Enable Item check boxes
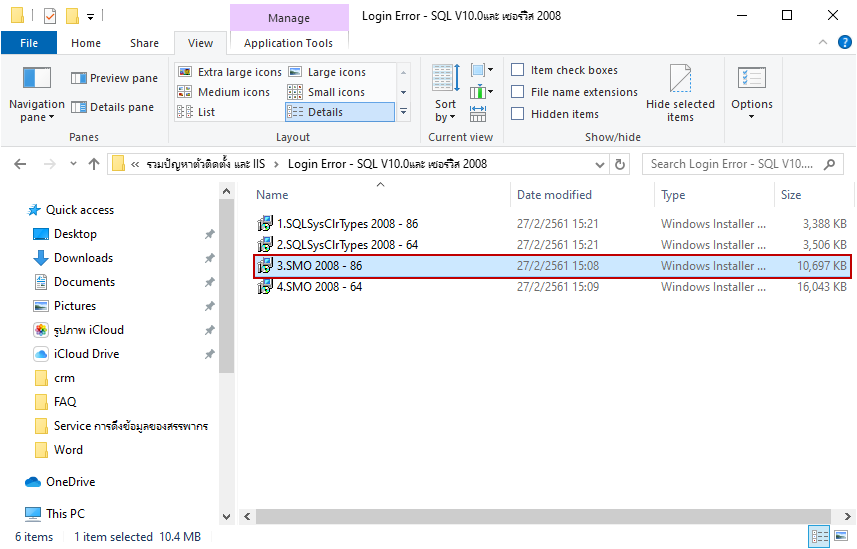Image resolution: width=857 pixels, height=549 pixels. click(x=518, y=70)
